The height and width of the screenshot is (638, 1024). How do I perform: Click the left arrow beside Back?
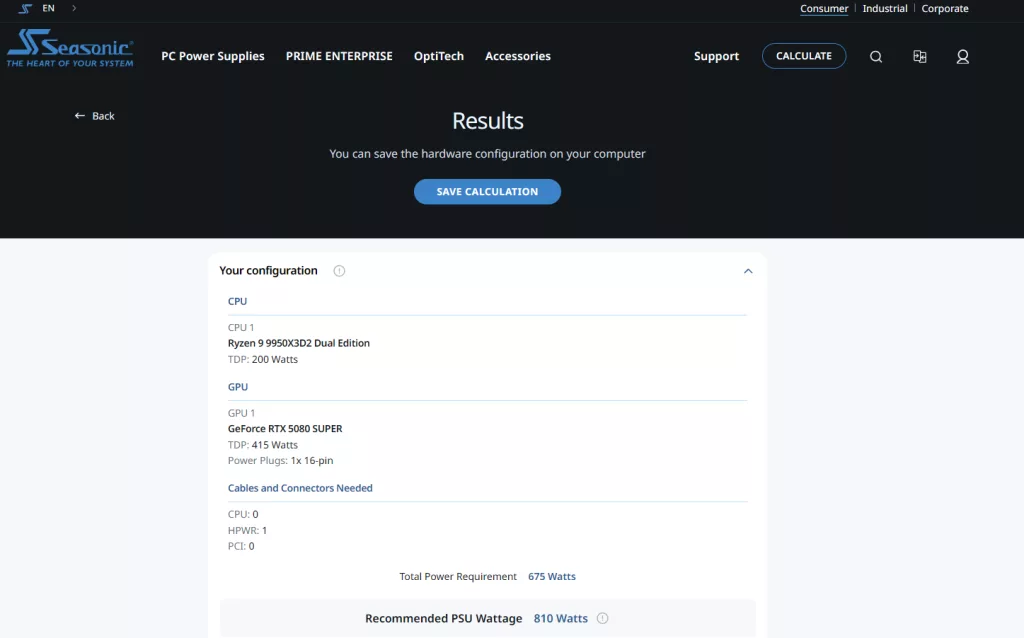point(80,116)
